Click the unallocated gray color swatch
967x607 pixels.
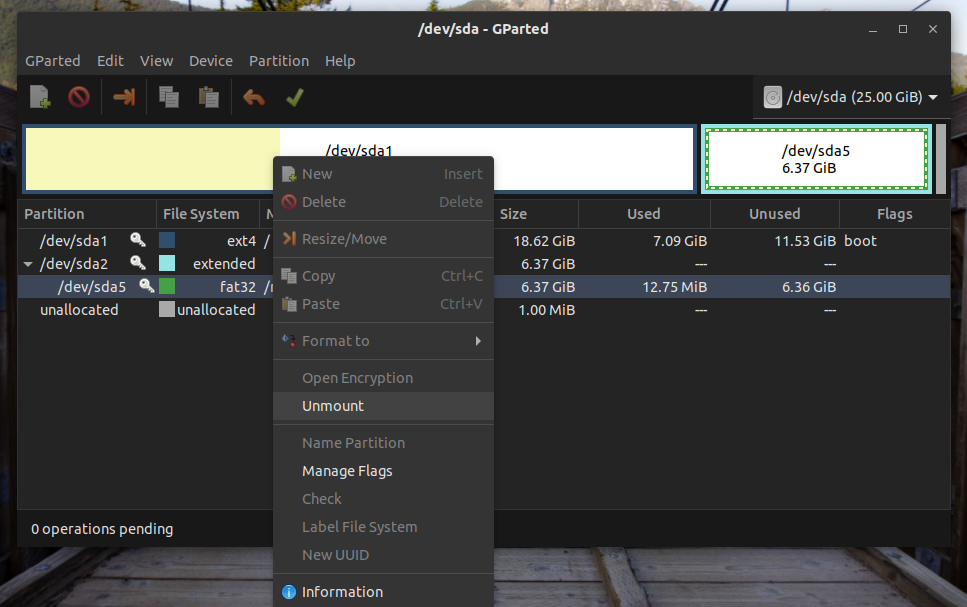167,309
